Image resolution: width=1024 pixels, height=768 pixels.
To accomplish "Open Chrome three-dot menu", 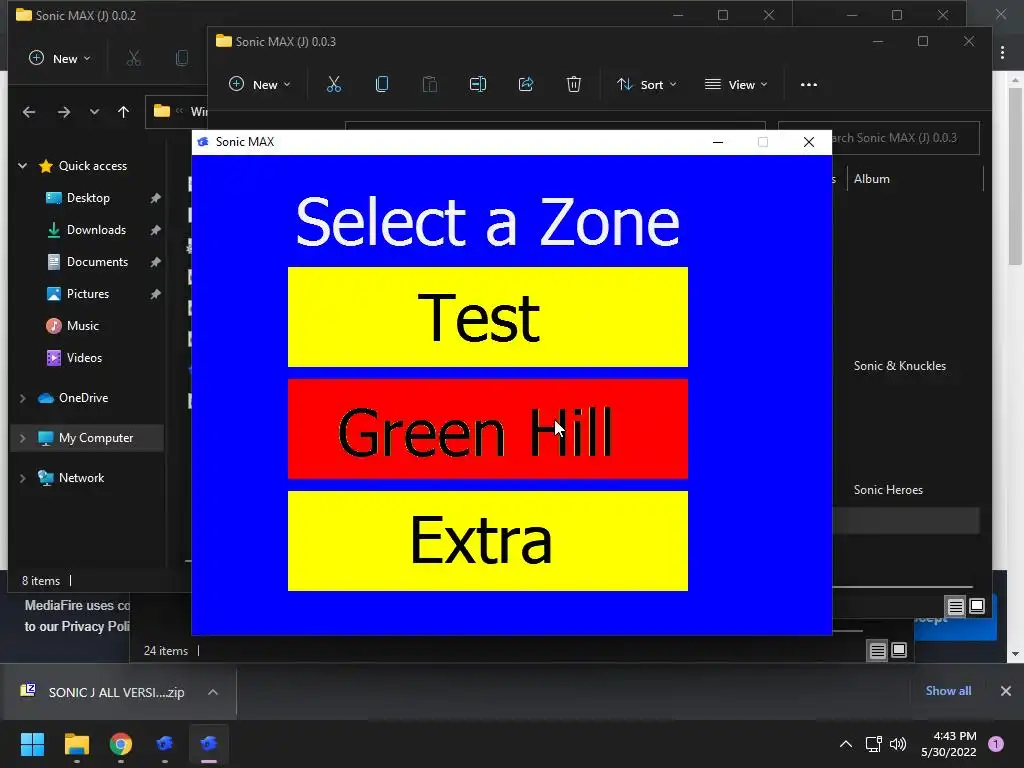I will point(1002,53).
